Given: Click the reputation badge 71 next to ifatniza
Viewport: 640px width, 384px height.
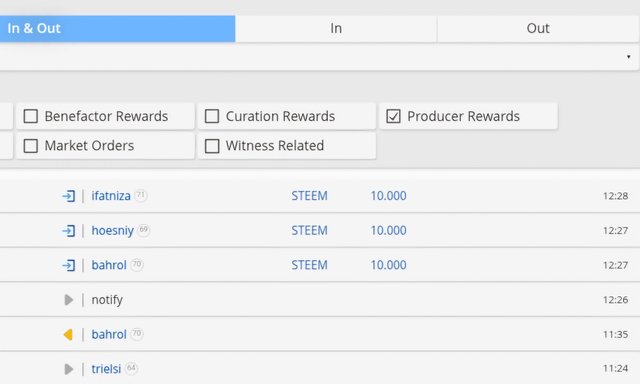Looking at the screenshot, I should coord(141,195).
